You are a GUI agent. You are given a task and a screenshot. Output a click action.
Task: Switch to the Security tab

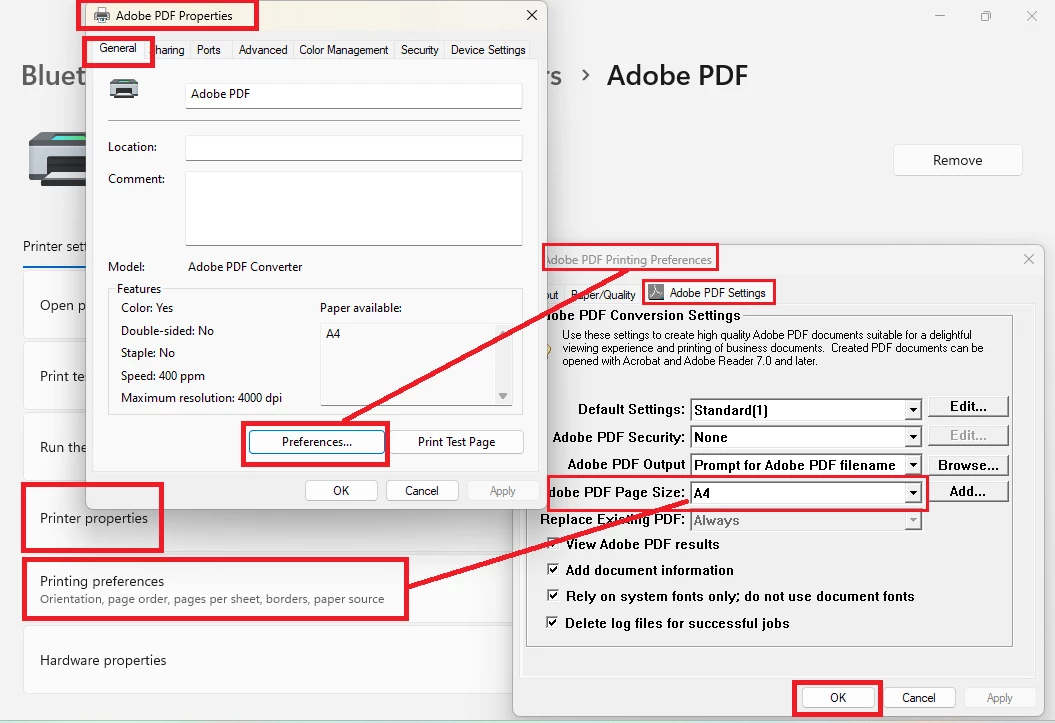[419, 50]
